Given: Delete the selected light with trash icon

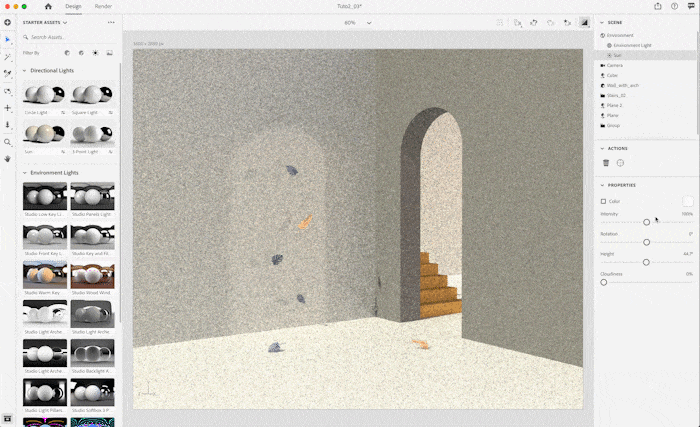Looking at the screenshot, I should point(605,162).
